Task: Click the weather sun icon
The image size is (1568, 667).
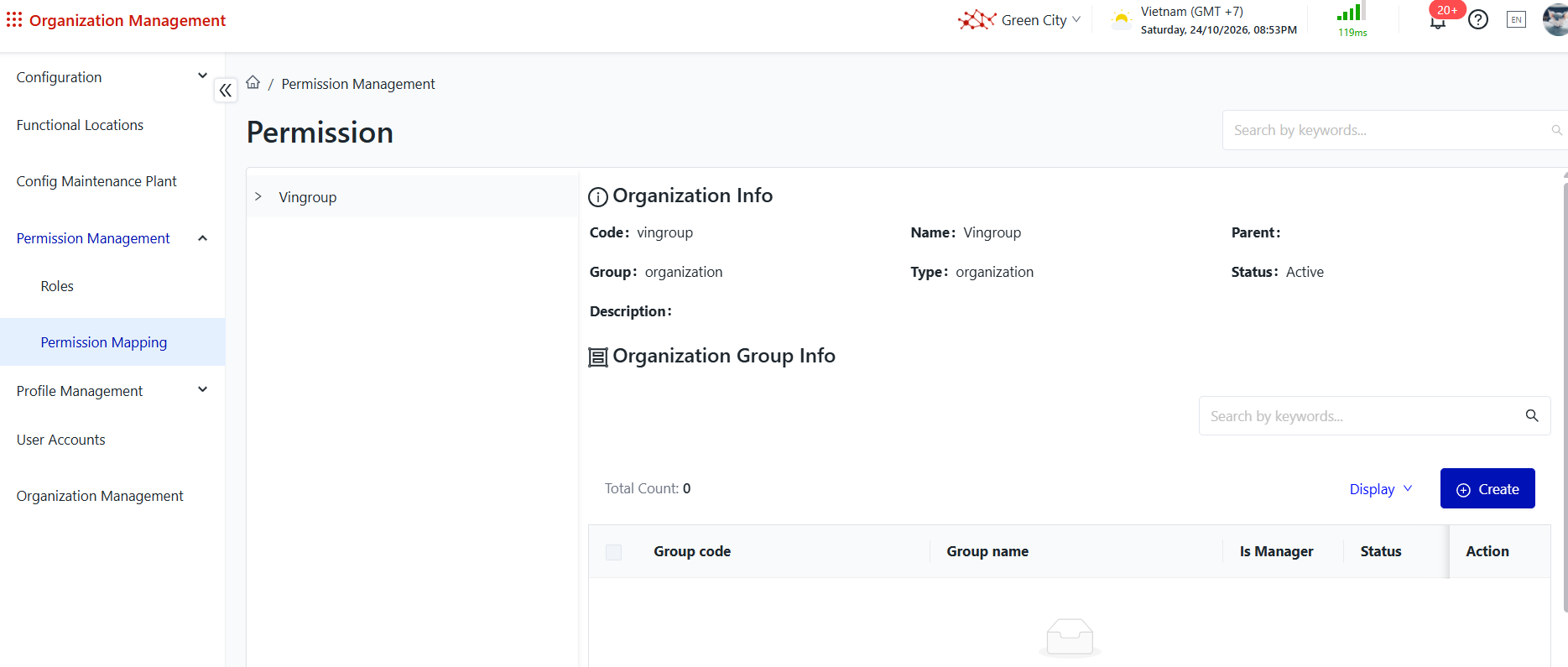Action: [x=1121, y=19]
